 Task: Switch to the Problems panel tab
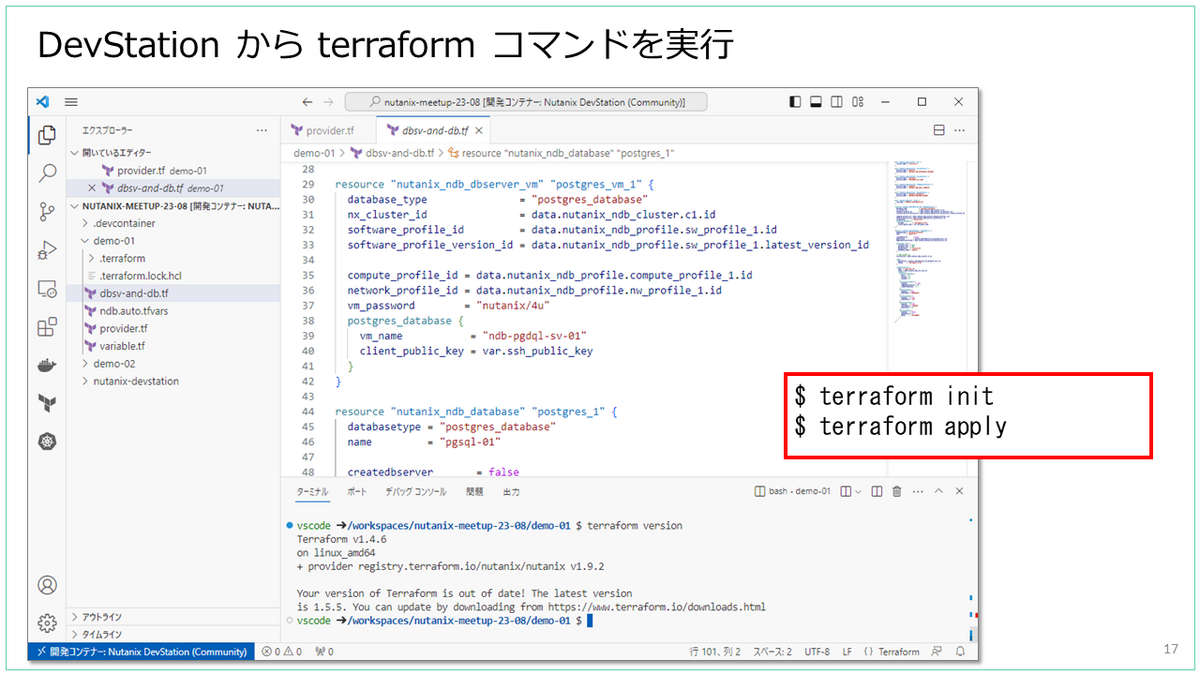pyautogui.click(x=474, y=492)
